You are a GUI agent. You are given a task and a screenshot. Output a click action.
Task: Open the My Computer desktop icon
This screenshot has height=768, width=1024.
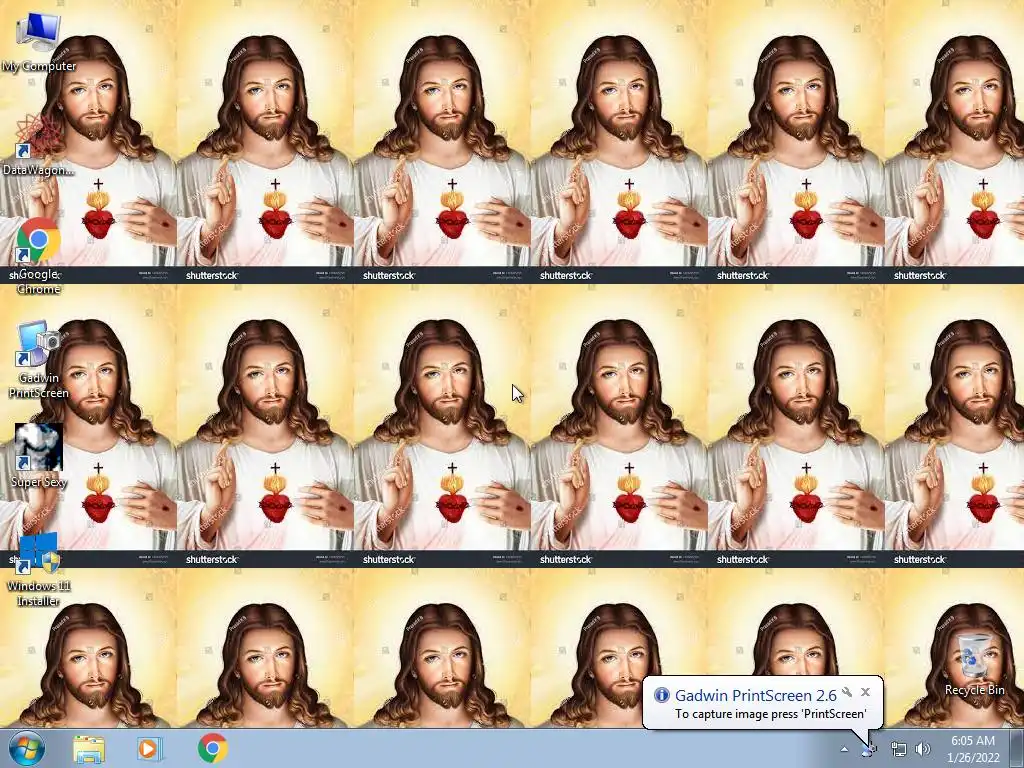click(39, 40)
